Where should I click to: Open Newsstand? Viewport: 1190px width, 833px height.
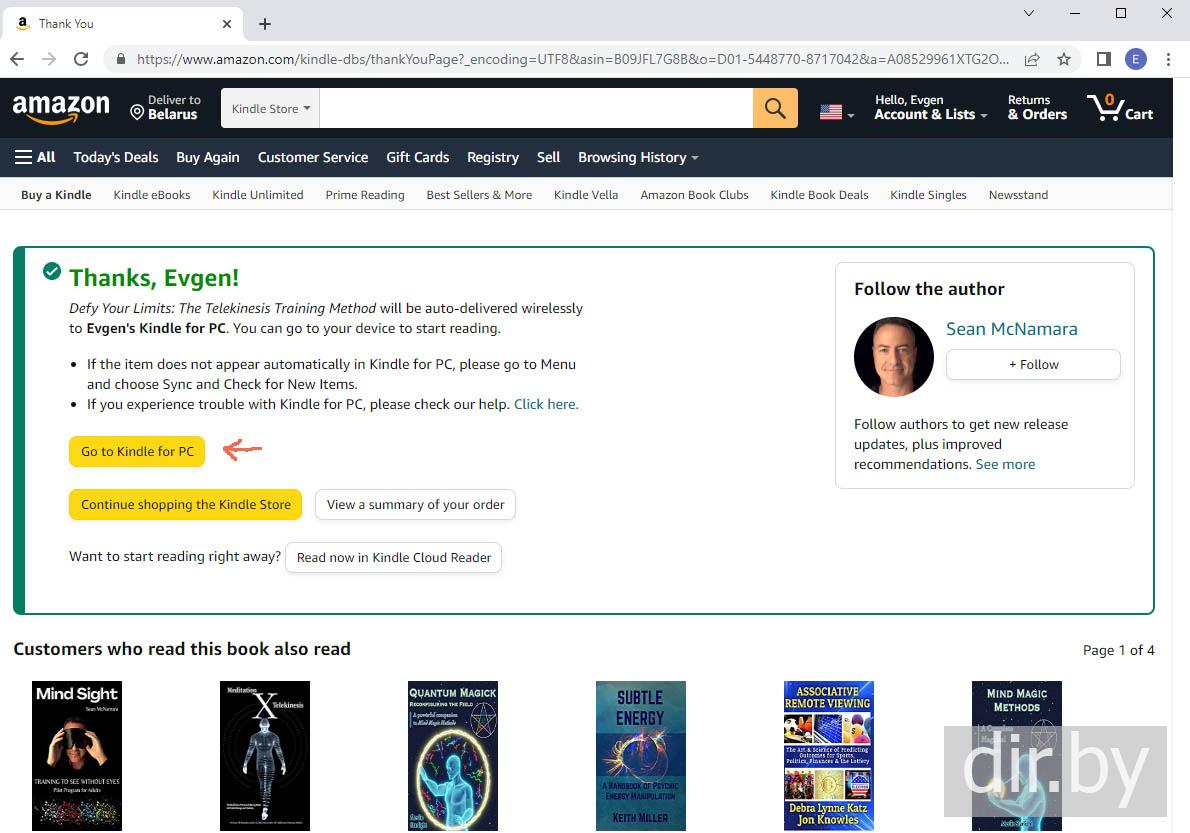(1018, 195)
